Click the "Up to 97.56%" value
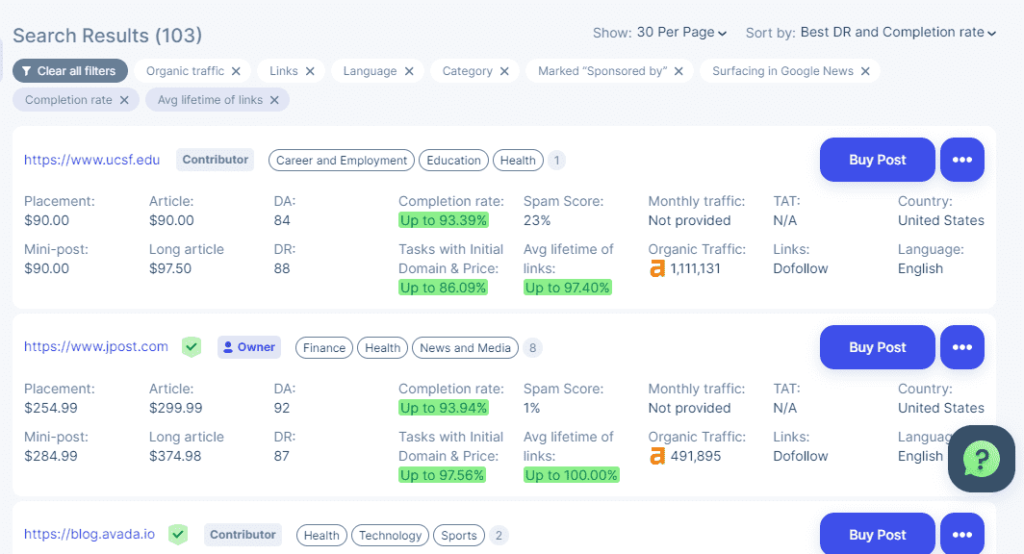Image resolution: width=1024 pixels, height=554 pixels. point(442,475)
